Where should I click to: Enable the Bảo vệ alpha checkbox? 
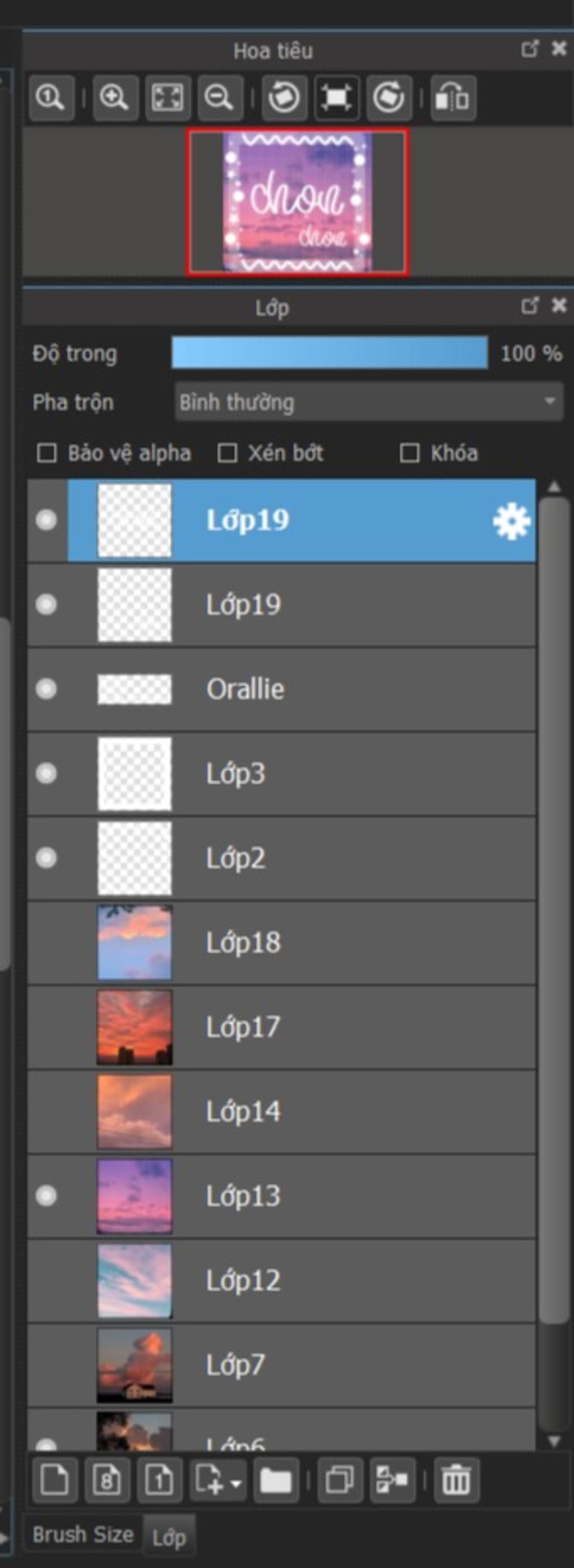(47, 453)
